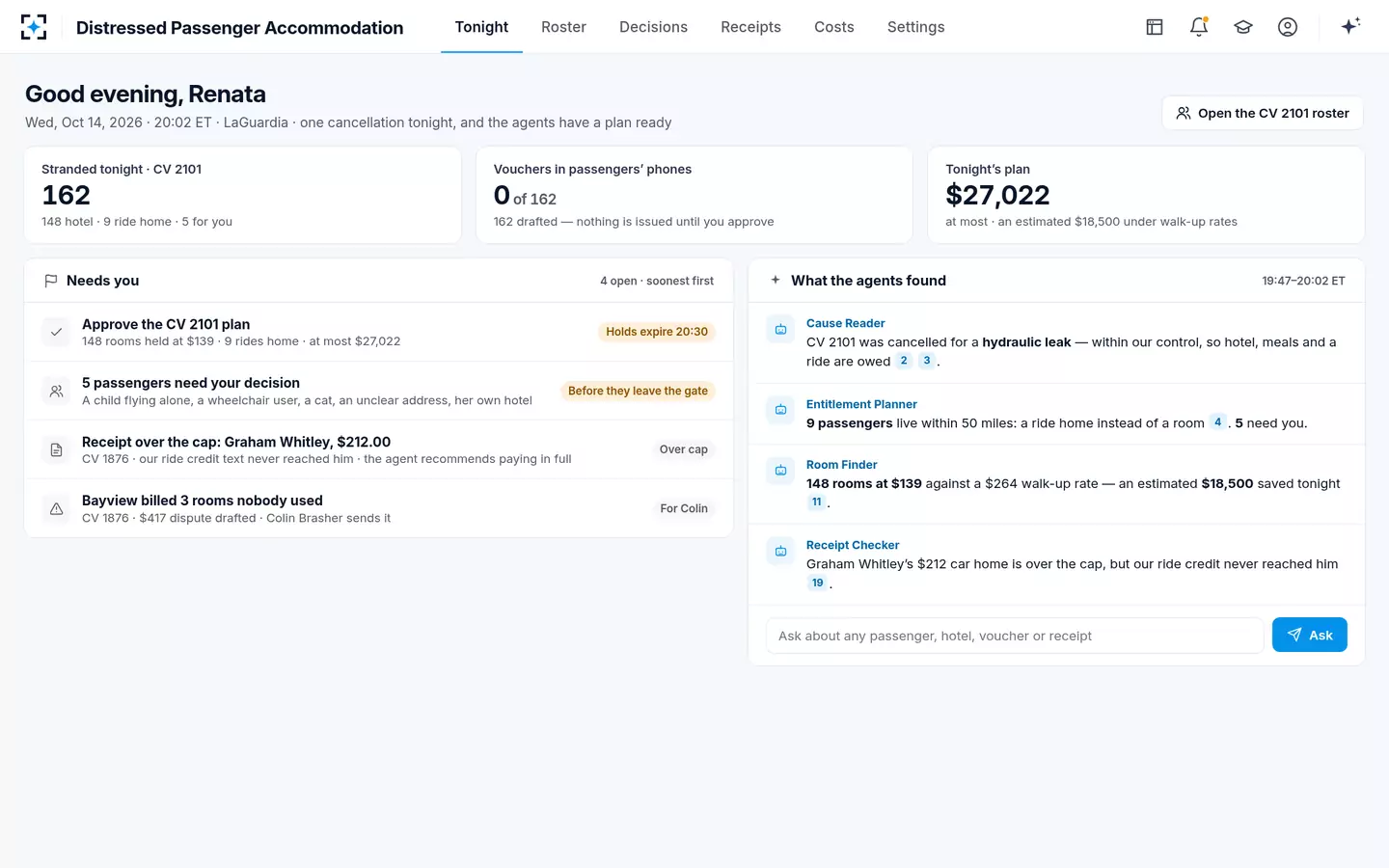Click the Over cap badge
This screenshot has width=1389, height=868.
(x=684, y=449)
